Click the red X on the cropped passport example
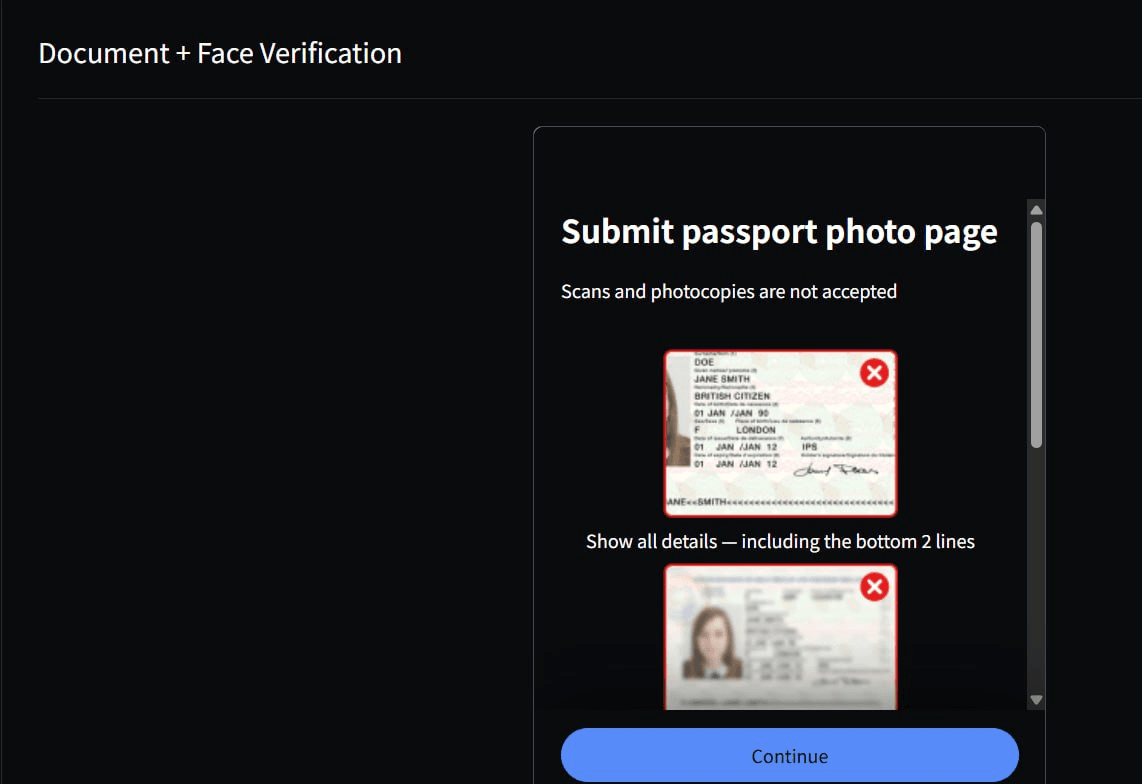1142x784 pixels. [x=874, y=373]
